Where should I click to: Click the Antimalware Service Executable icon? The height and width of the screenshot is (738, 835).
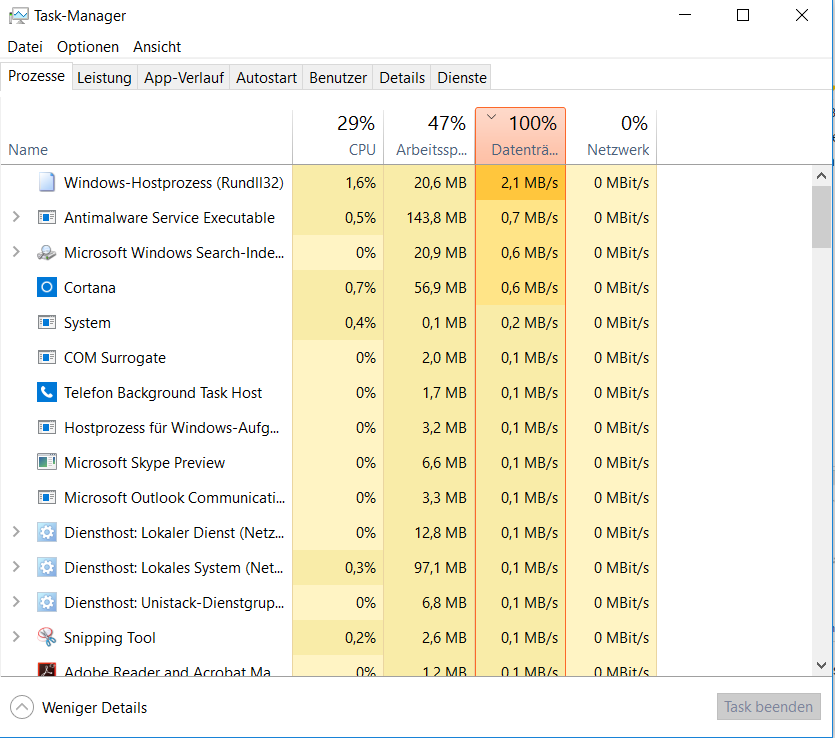click(47, 217)
